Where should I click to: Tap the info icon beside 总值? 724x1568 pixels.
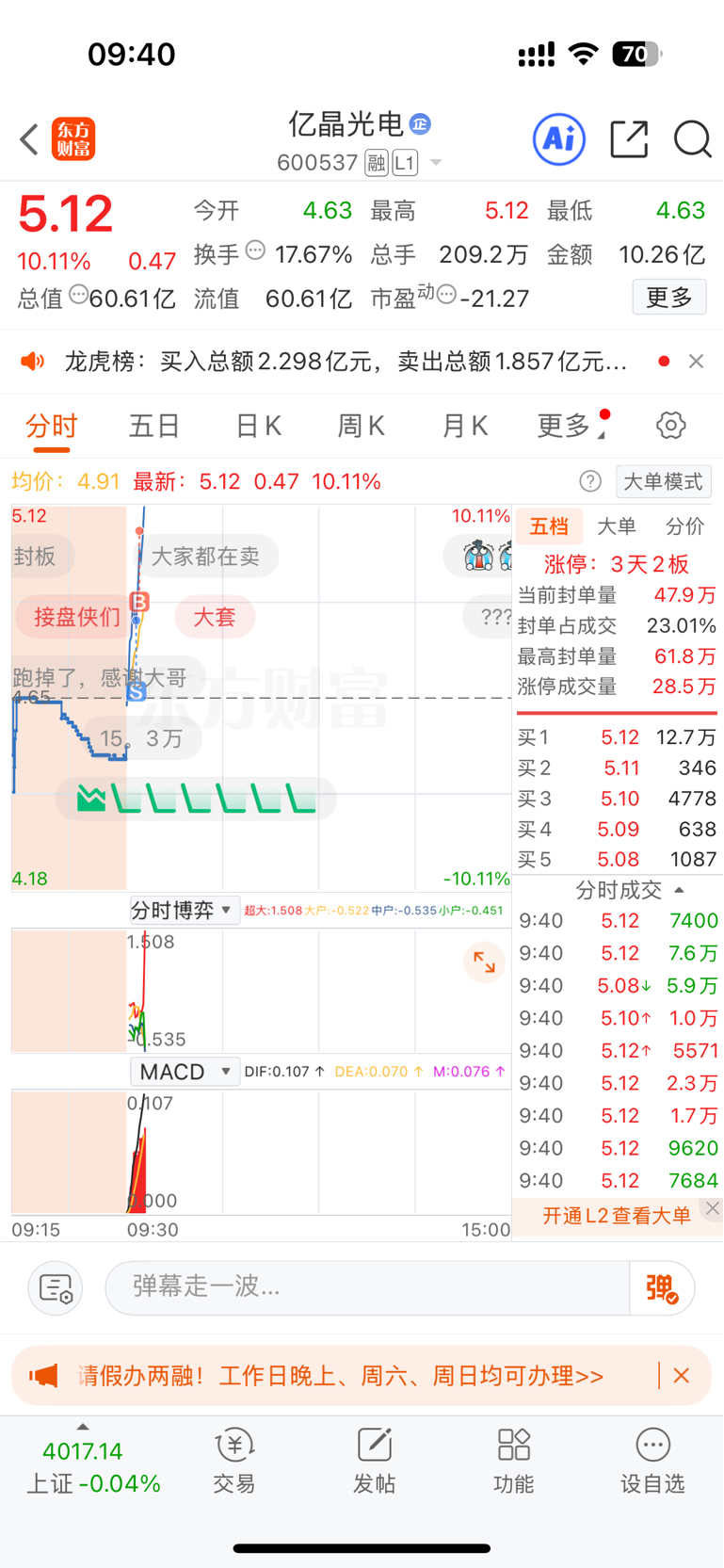[x=79, y=295]
